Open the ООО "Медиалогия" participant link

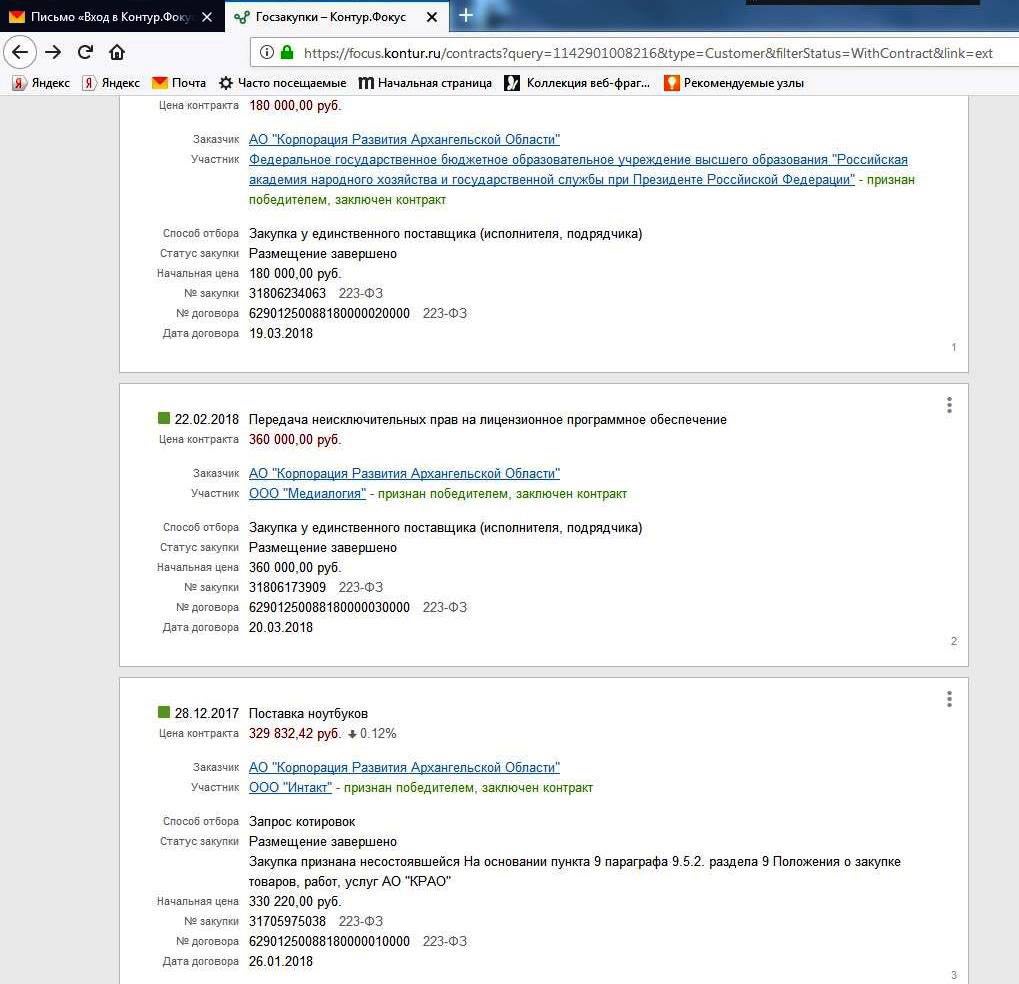[307, 493]
